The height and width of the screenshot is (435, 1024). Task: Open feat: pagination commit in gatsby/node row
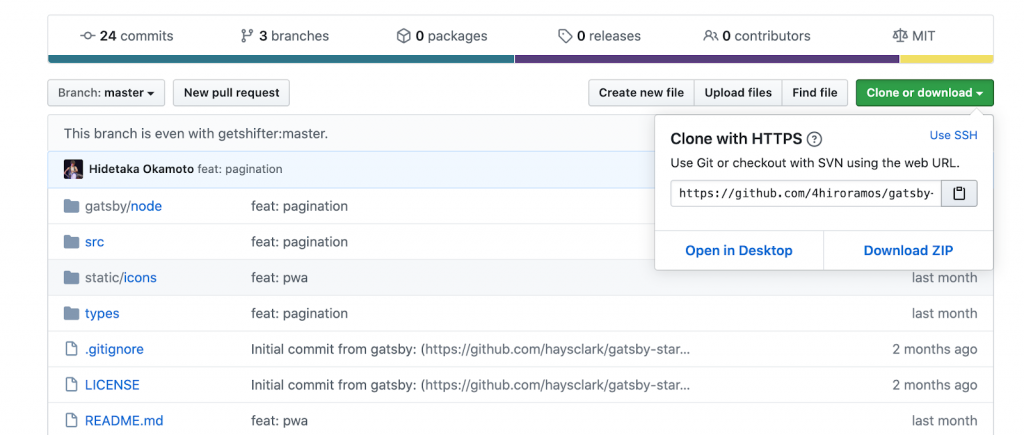point(299,206)
